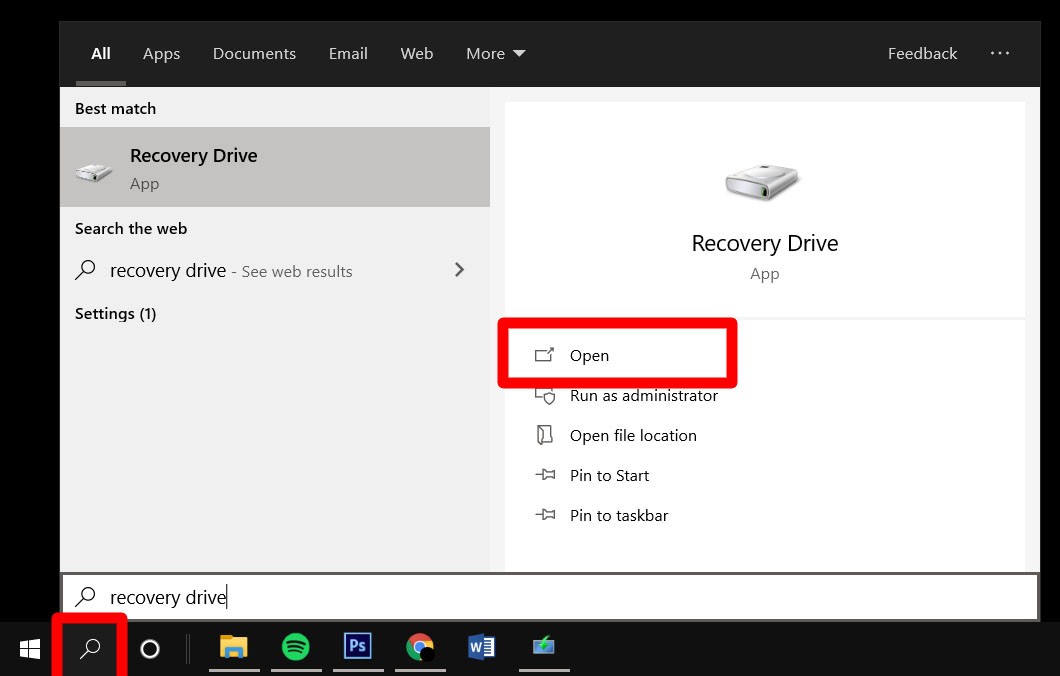Switch to the Apps search tab
This screenshot has height=676, width=1060.
click(x=161, y=53)
